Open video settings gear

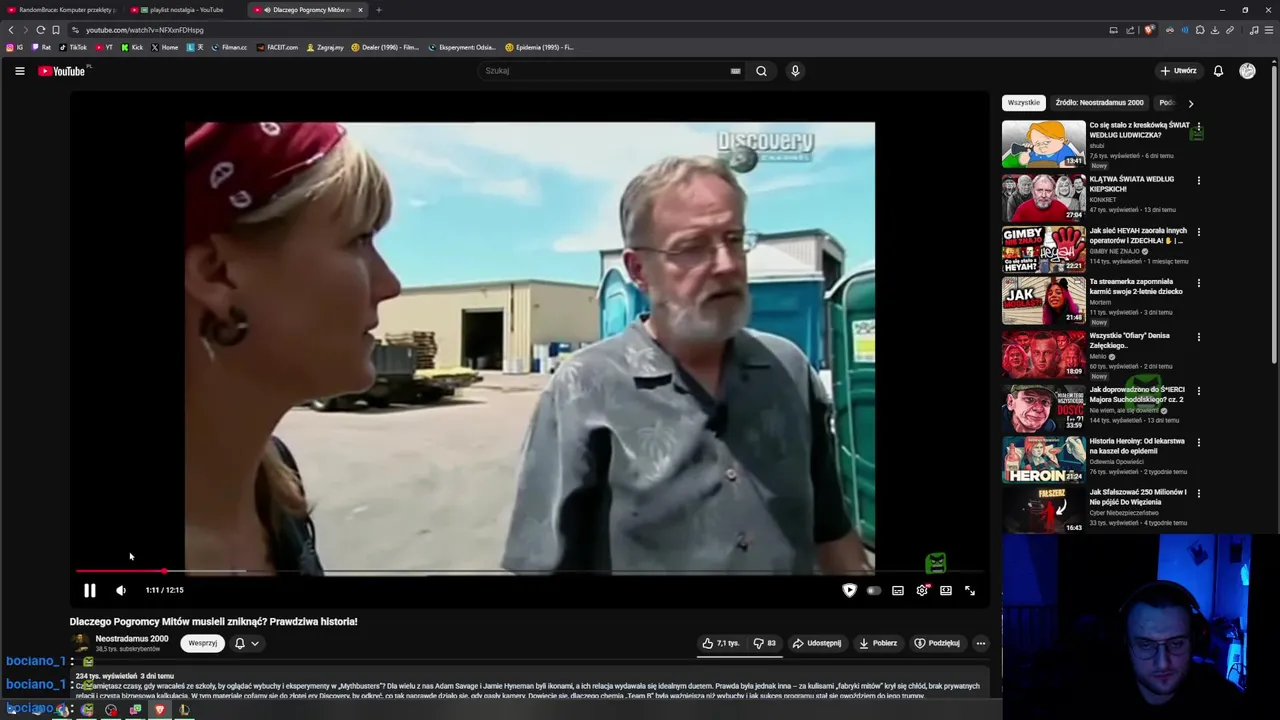pyautogui.click(x=922, y=590)
